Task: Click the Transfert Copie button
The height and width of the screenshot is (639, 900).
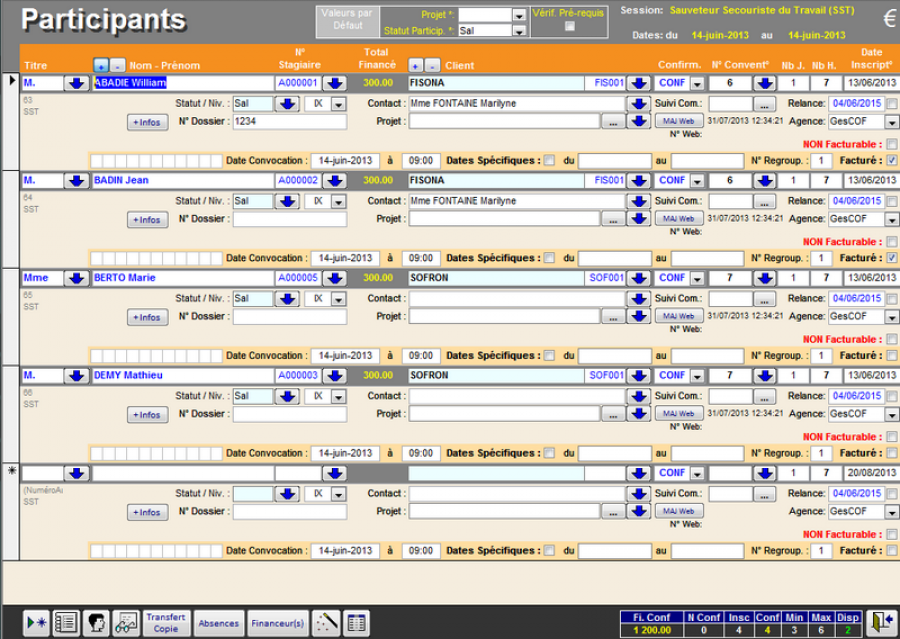Action: click(x=166, y=623)
